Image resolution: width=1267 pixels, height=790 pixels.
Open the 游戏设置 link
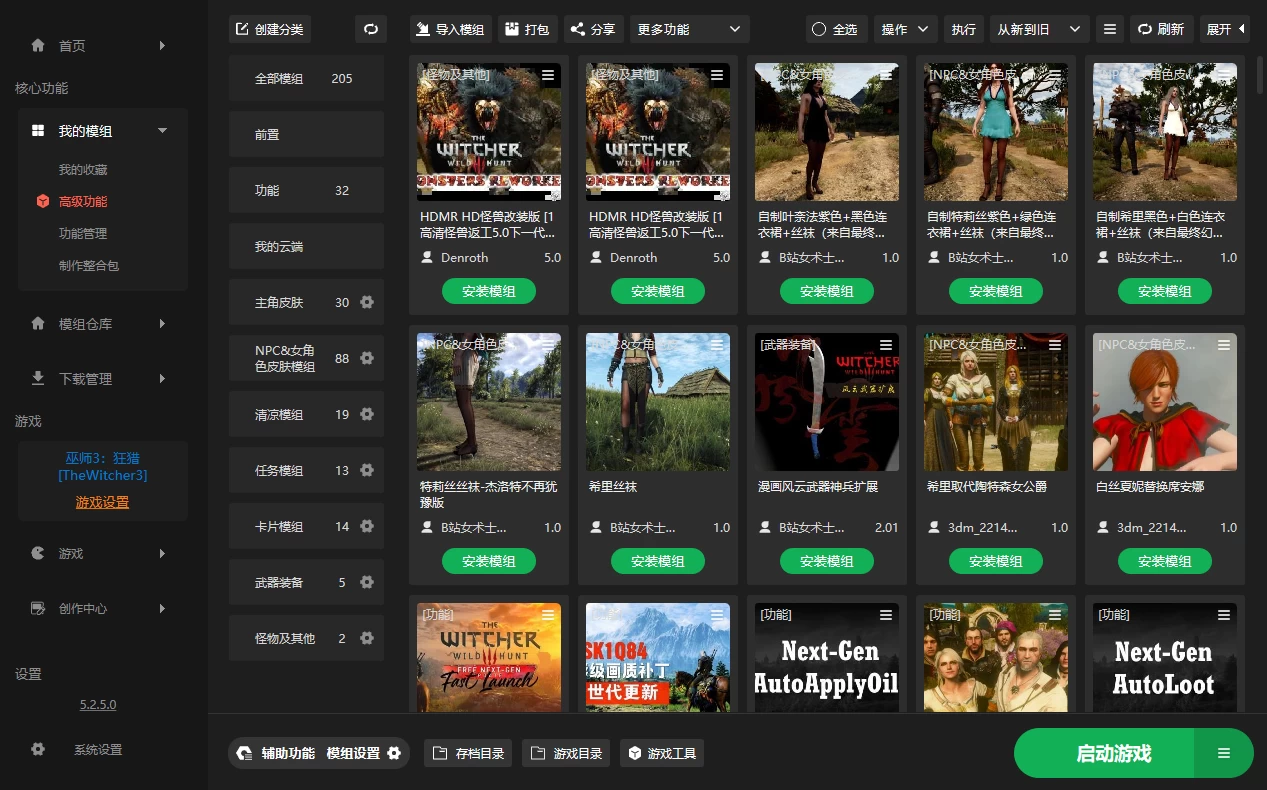coord(102,501)
